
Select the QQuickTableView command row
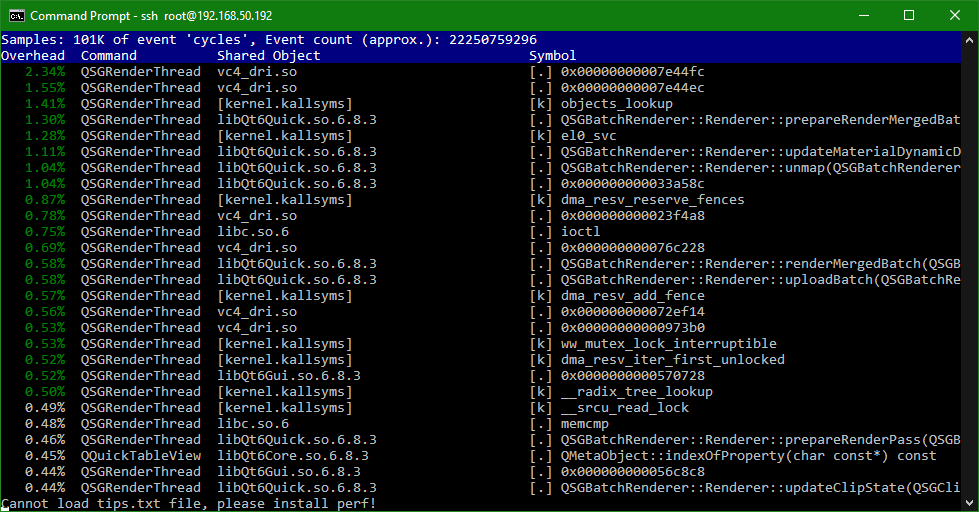(481, 456)
